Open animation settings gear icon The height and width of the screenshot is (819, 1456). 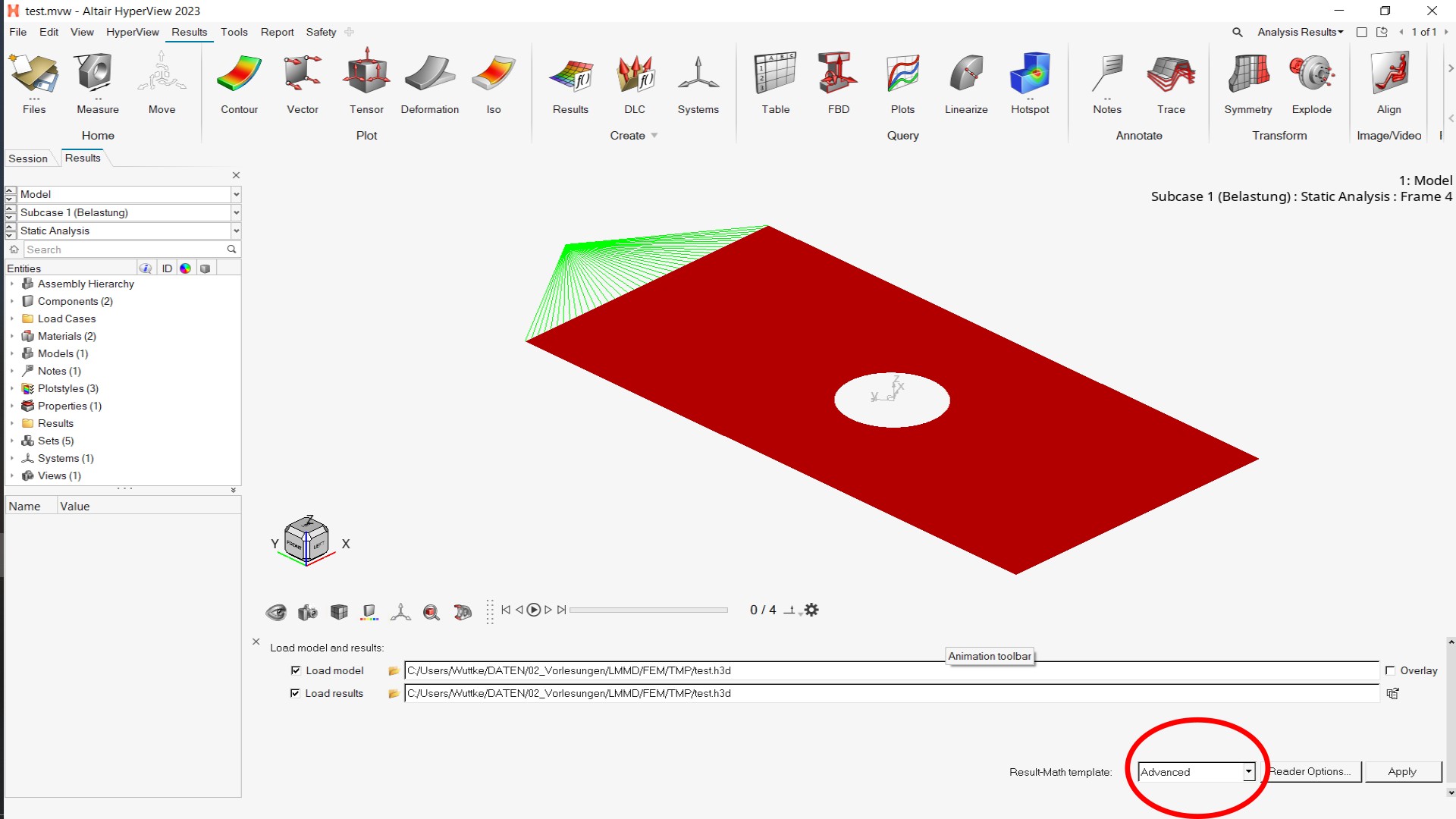(x=811, y=610)
